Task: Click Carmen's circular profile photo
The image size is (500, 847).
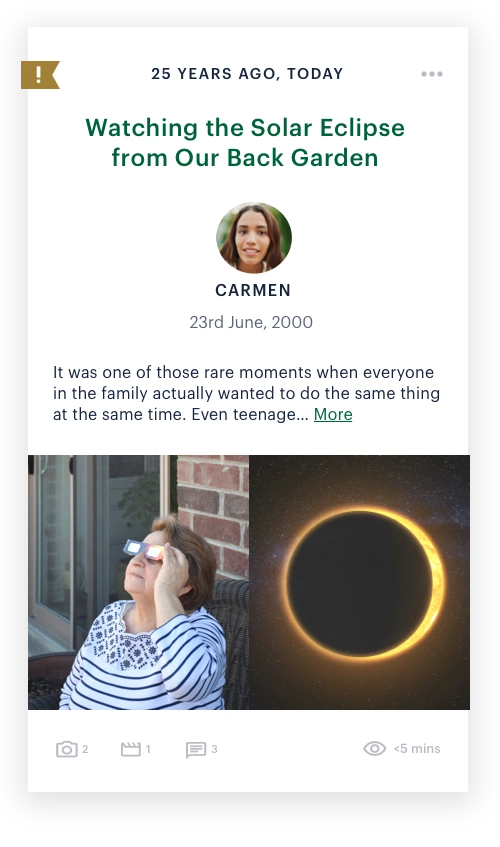Action: pyautogui.click(x=254, y=238)
